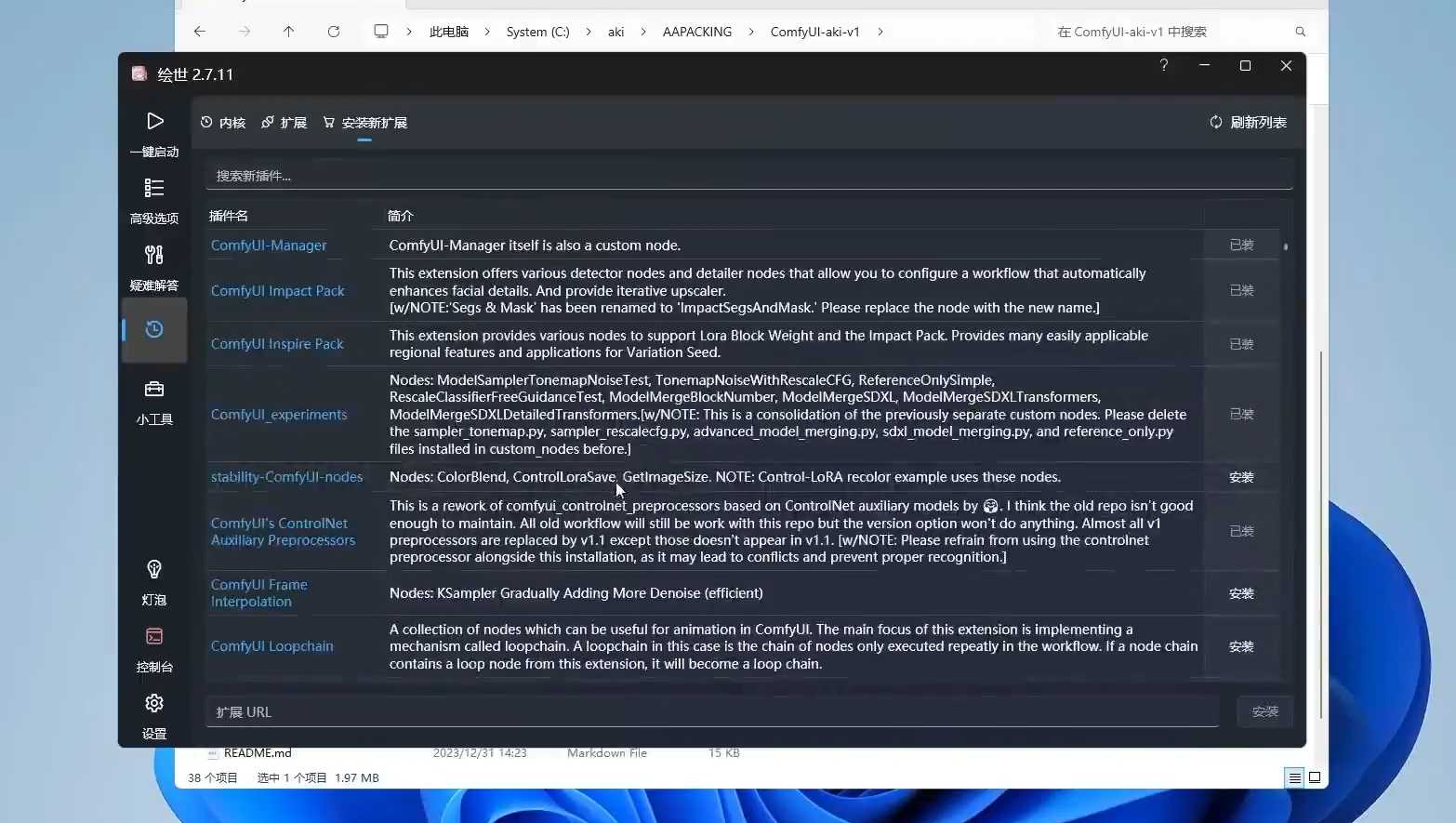Open the 一键启动 launch page
The width and height of the screenshot is (1456, 823).
154,134
